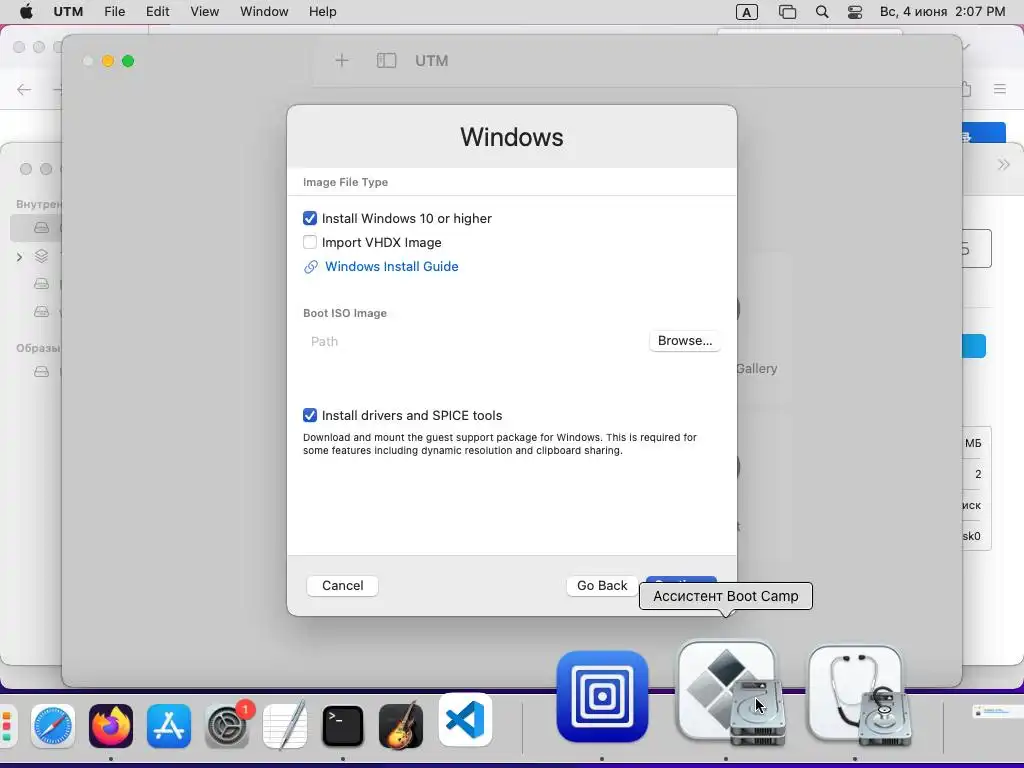Uncheck Install Windows 10 or higher
This screenshot has height=768, width=1024.
click(x=310, y=218)
